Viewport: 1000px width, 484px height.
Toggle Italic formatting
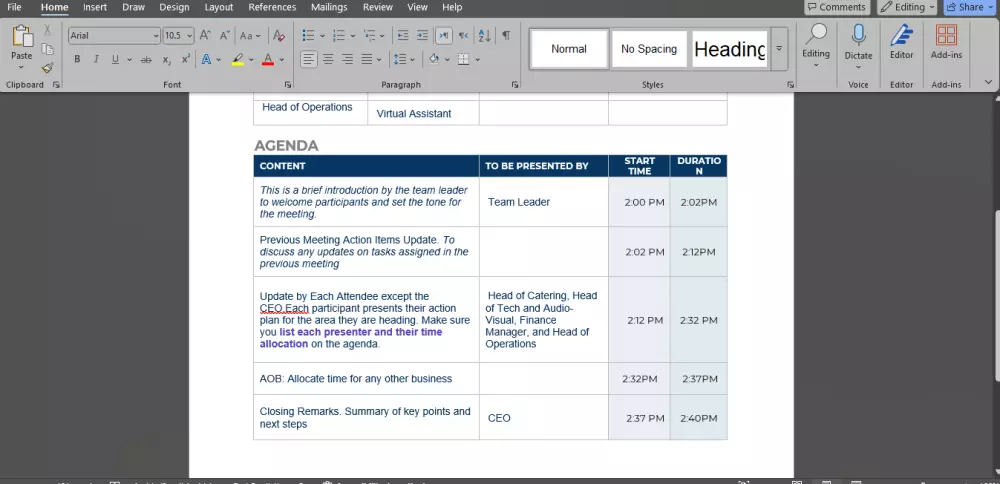click(x=96, y=59)
